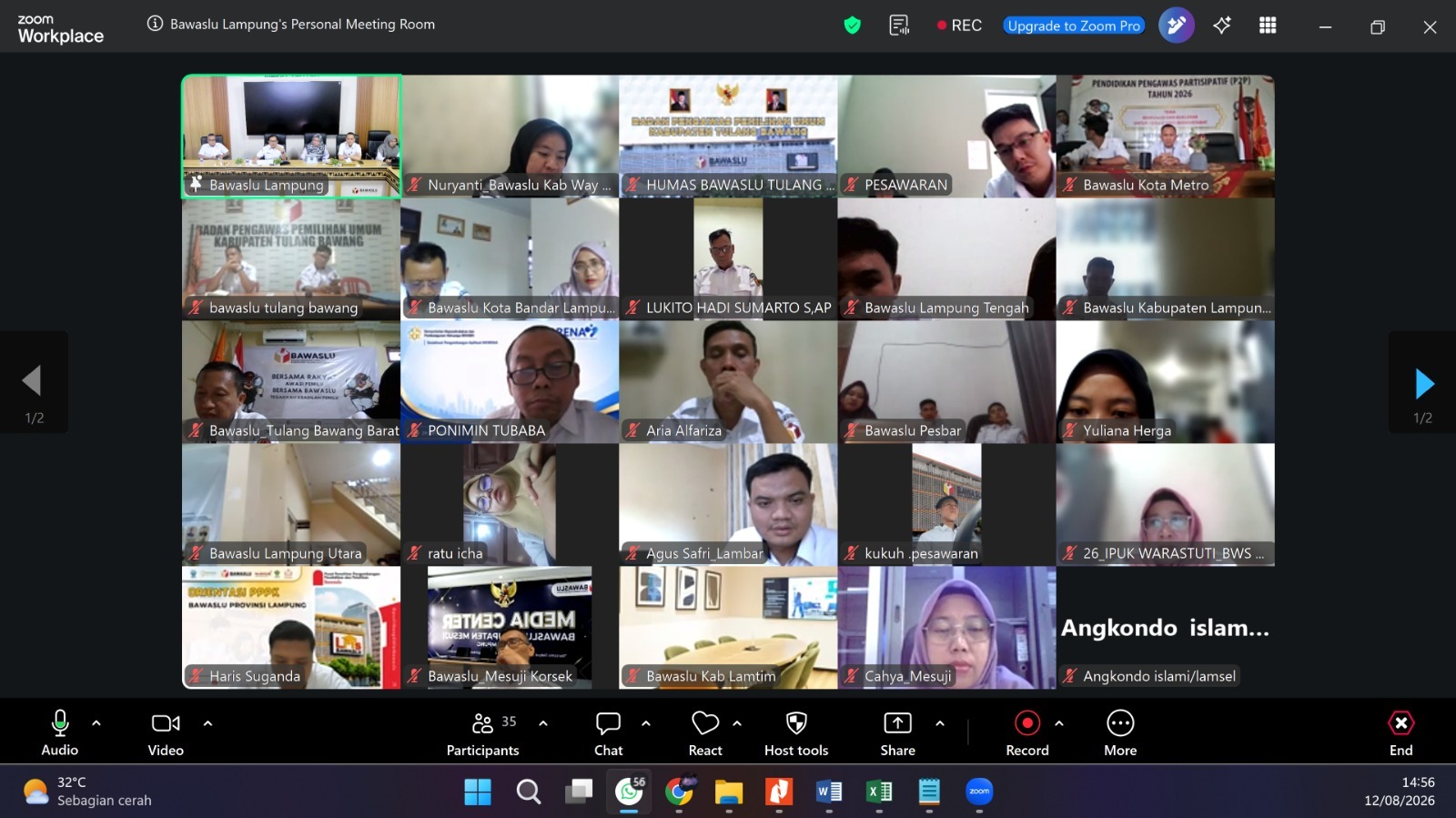Screen dimensions: 1456x818
Task: Open the AI Companion sparkle icon
Action: point(1222,25)
